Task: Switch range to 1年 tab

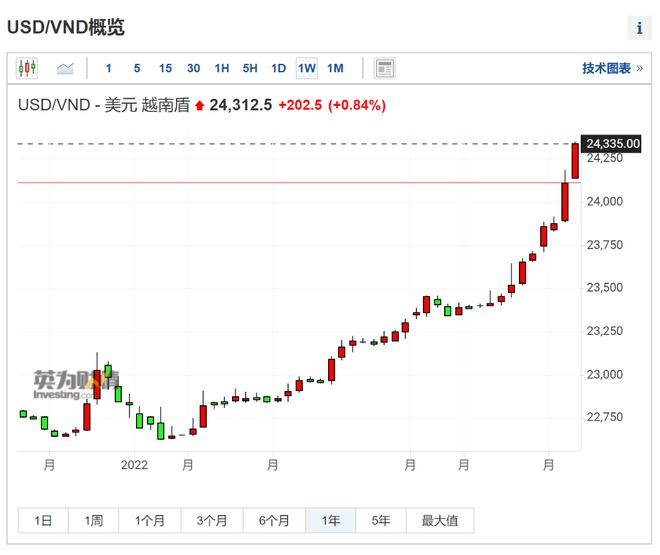Action: (331, 520)
